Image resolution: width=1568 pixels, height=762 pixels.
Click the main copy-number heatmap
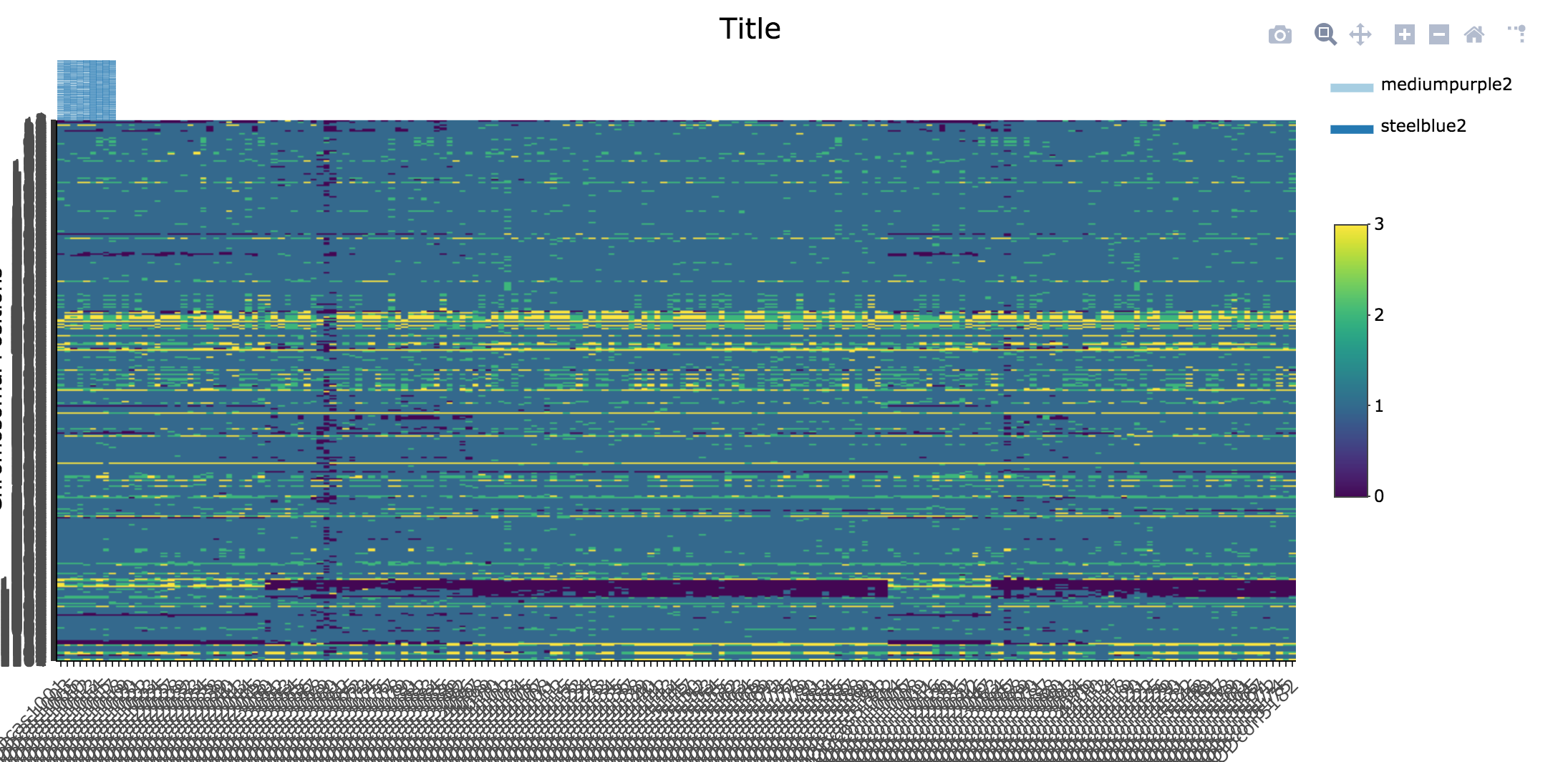(x=677, y=390)
